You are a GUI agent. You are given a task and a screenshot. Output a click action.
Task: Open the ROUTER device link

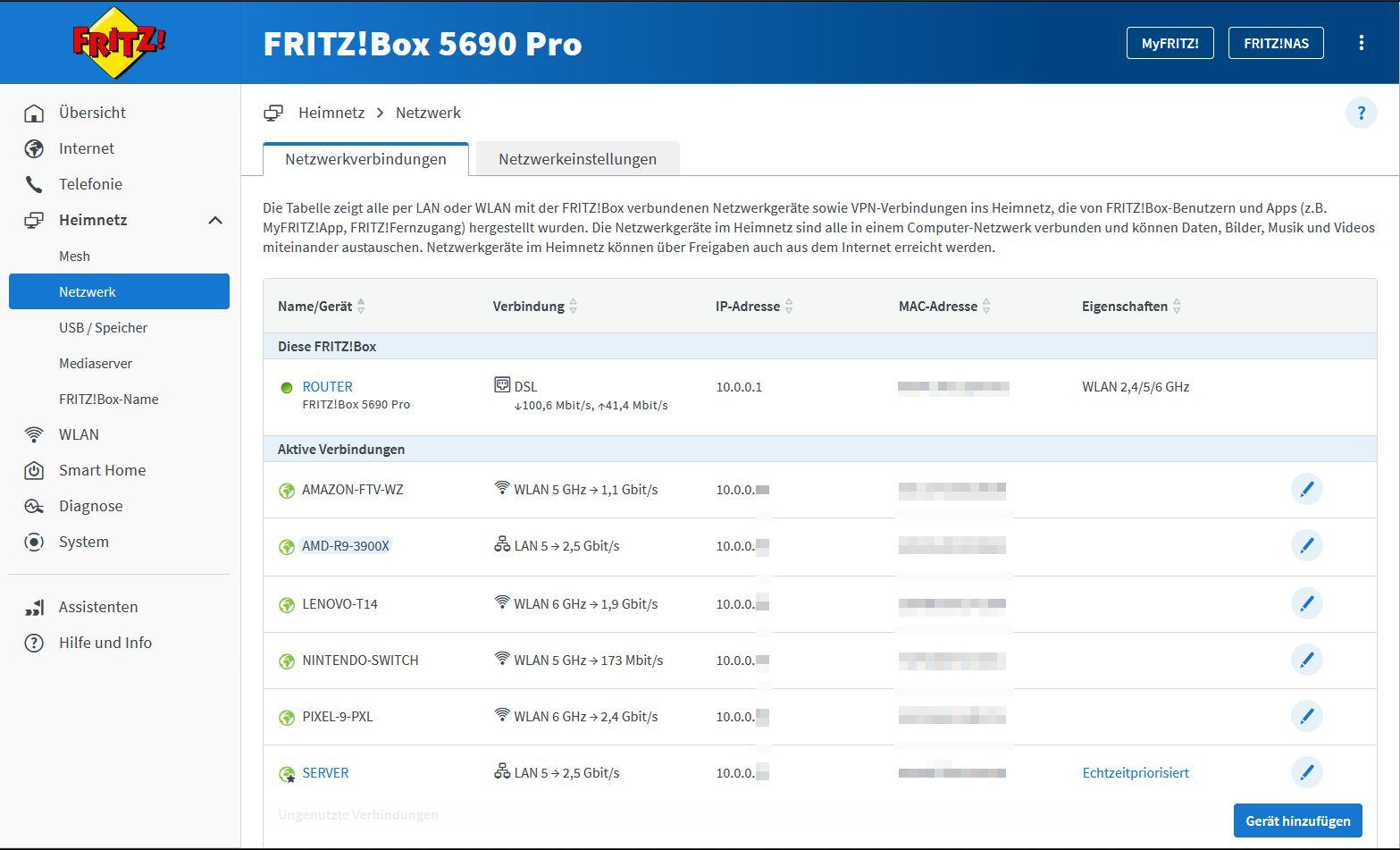[327, 386]
